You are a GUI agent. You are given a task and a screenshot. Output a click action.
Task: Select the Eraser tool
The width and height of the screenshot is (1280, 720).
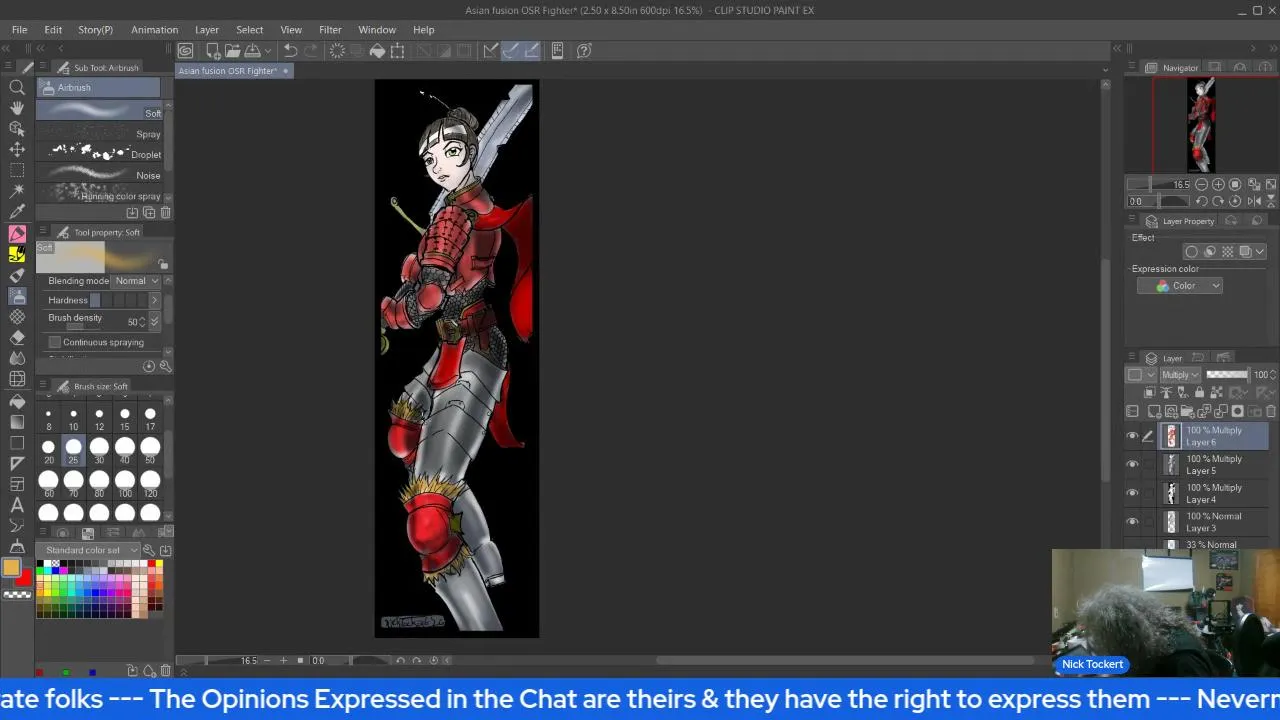[17, 337]
